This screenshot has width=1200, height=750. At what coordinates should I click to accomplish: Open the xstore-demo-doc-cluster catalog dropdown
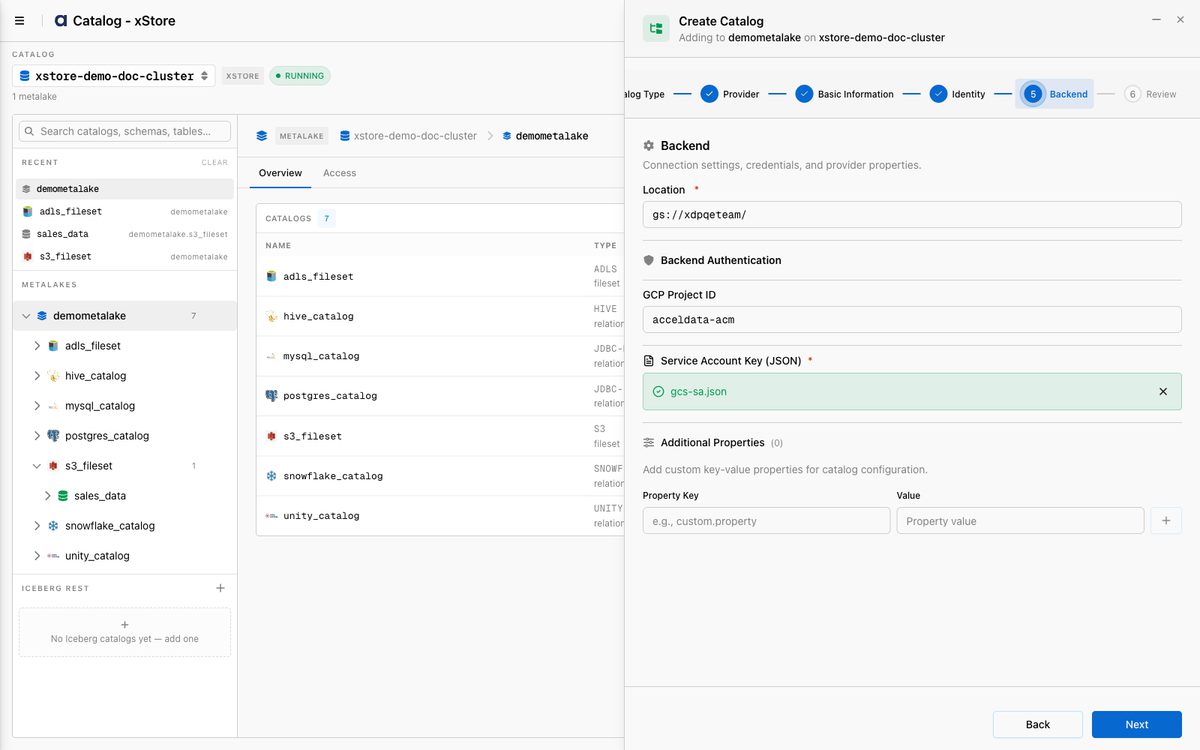(114, 76)
